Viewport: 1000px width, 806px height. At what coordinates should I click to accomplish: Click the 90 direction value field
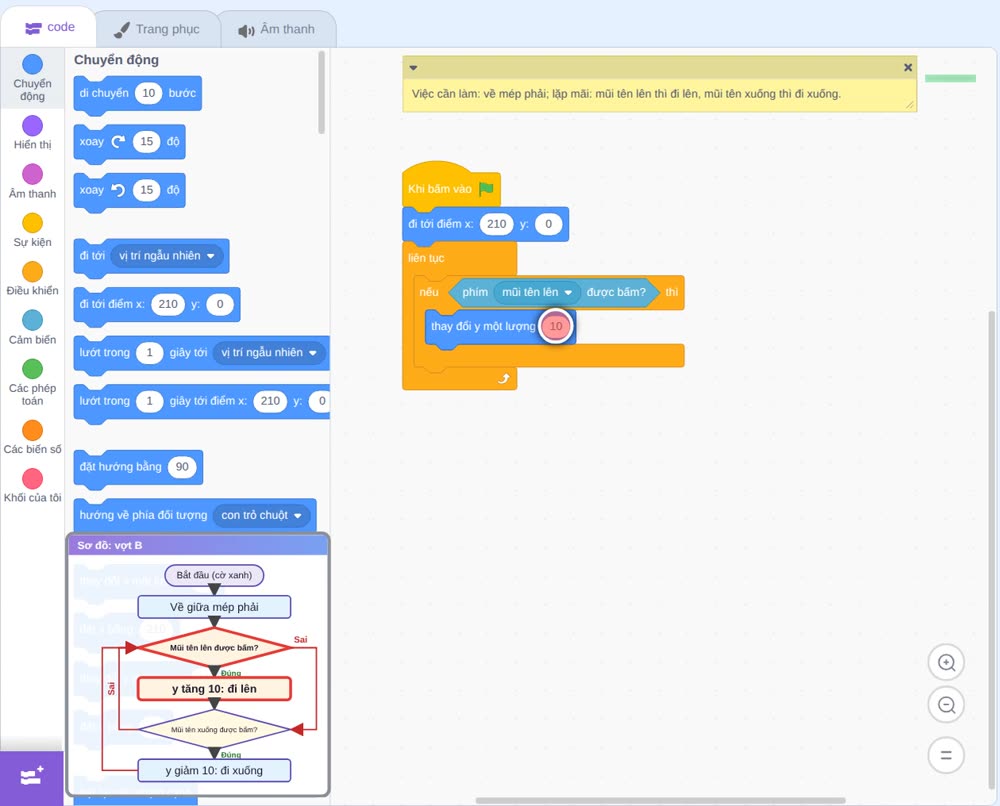click(182, 467)
